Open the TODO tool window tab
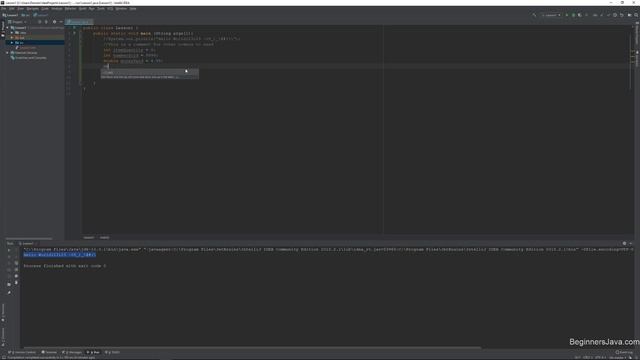Viewport: 640px width, 360px height. click(x=112, y=352)
